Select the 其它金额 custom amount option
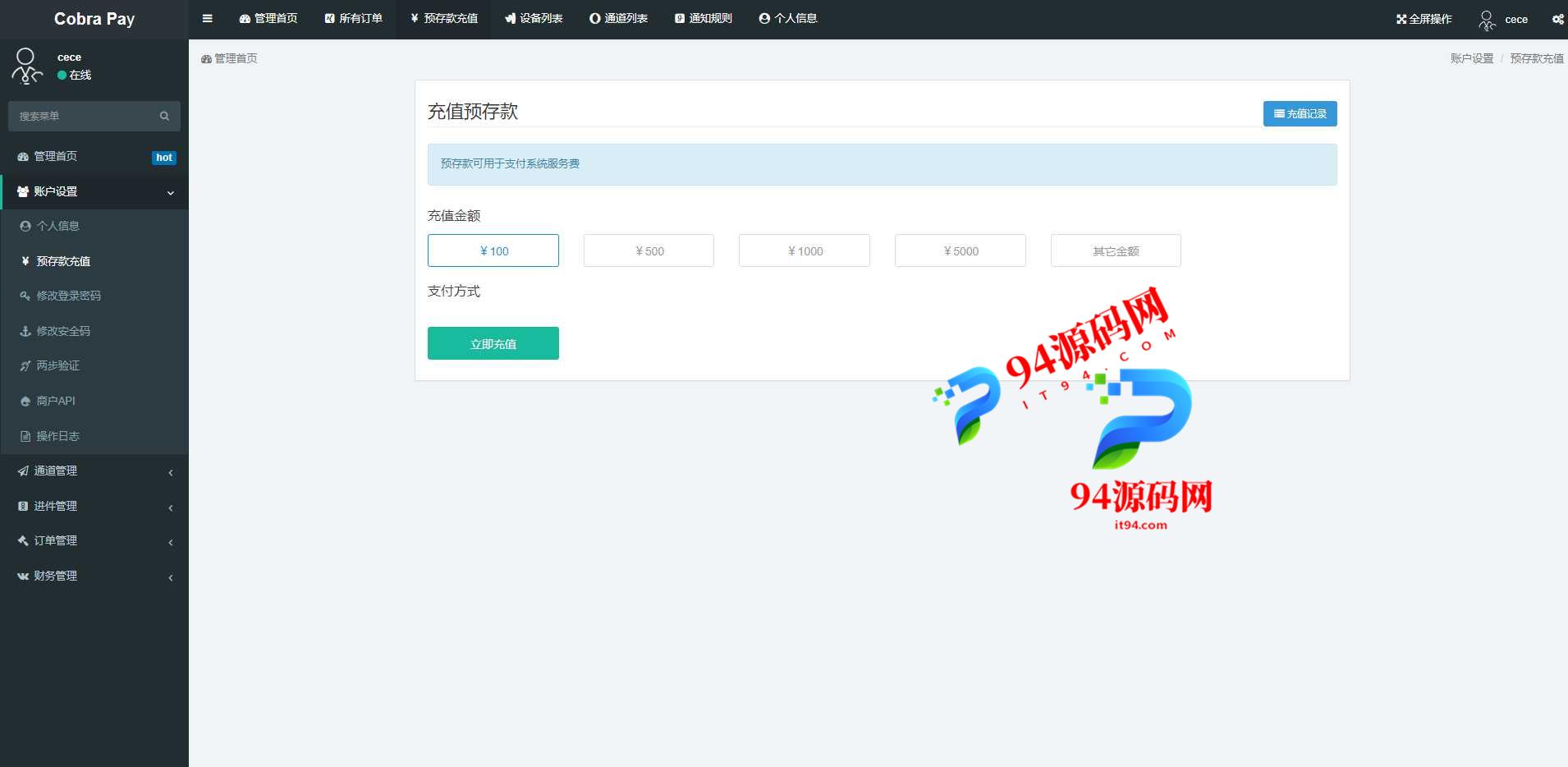 (1116, 250)
